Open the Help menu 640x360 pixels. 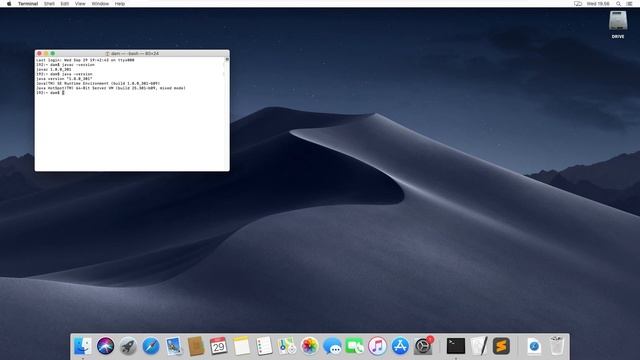coord(120,4)
